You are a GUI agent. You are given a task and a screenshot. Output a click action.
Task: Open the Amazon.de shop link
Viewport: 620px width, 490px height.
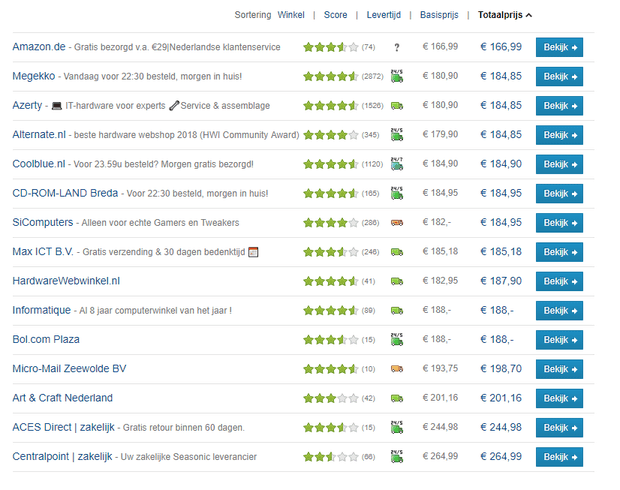coord(39,47)
